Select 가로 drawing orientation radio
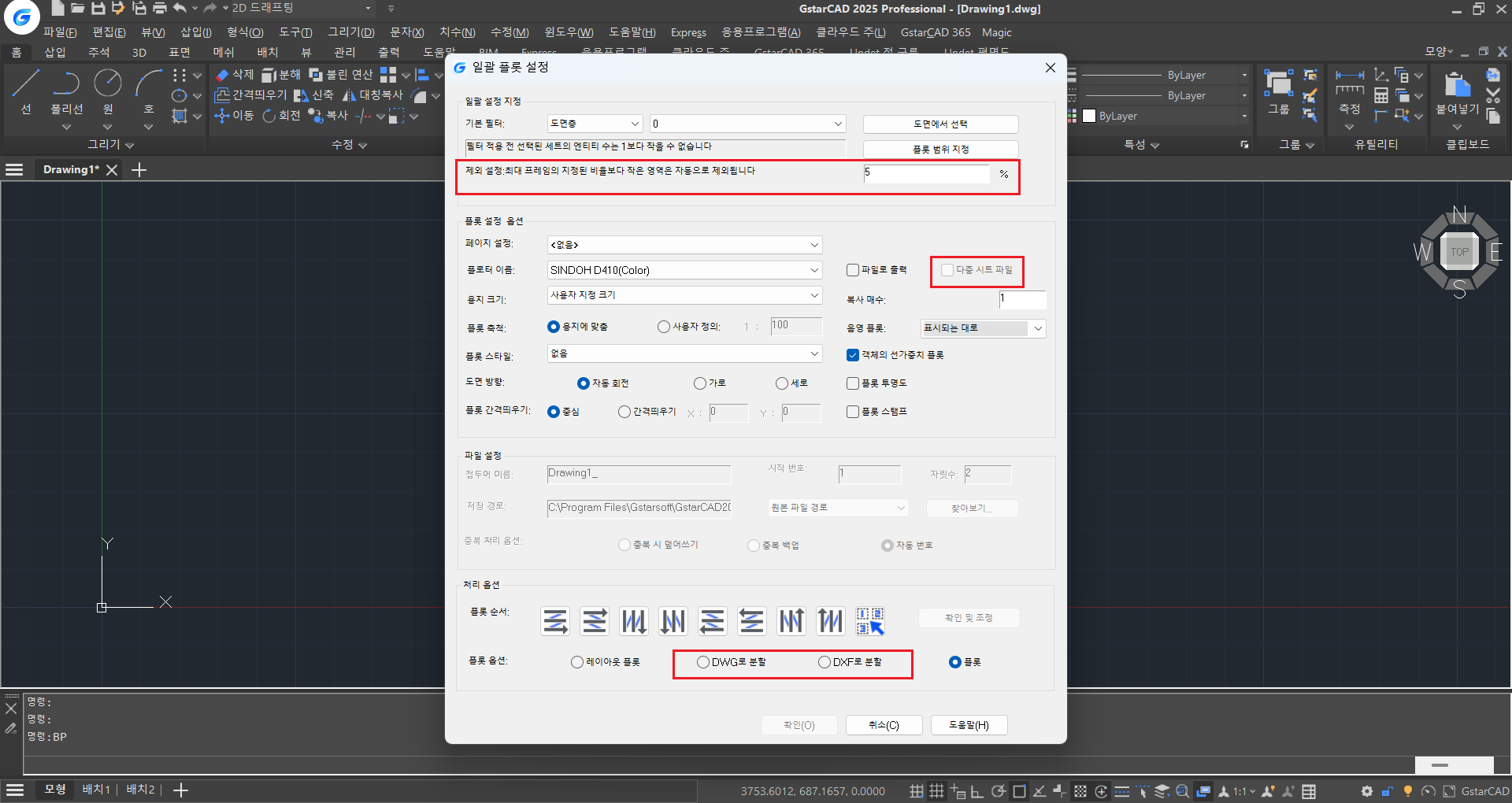The image size is (1512, 803). 700,383
